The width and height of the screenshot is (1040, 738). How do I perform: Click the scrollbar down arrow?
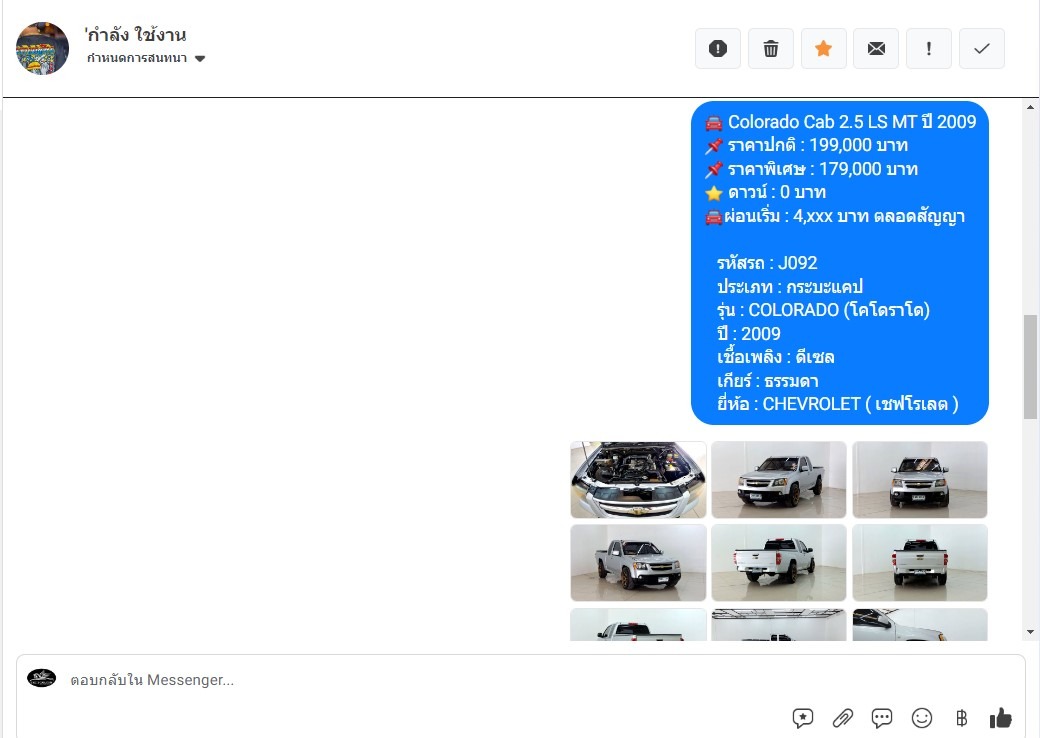pyautogui.click(x=1030, y=633)
